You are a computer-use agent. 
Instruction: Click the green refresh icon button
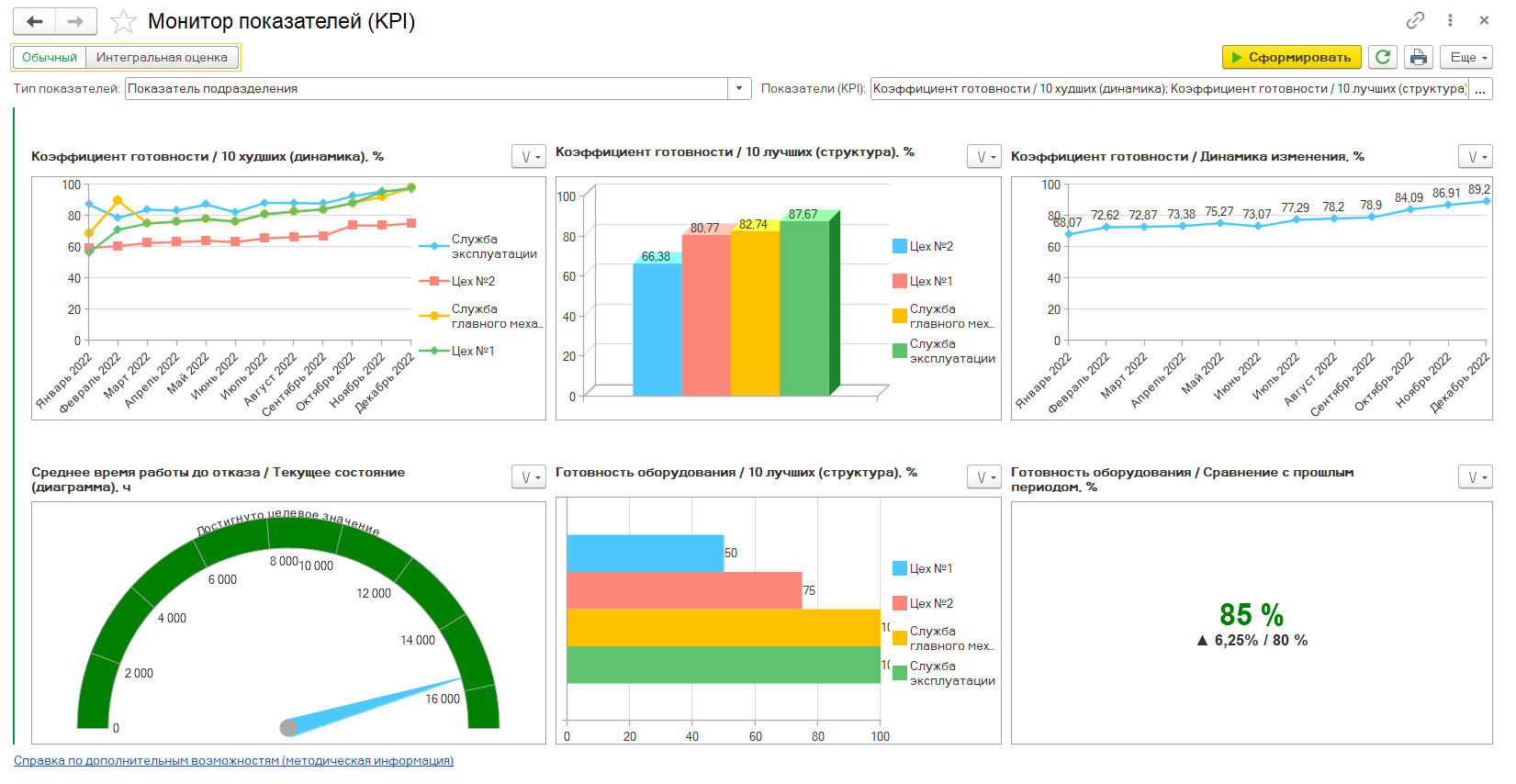[1383, 57]
